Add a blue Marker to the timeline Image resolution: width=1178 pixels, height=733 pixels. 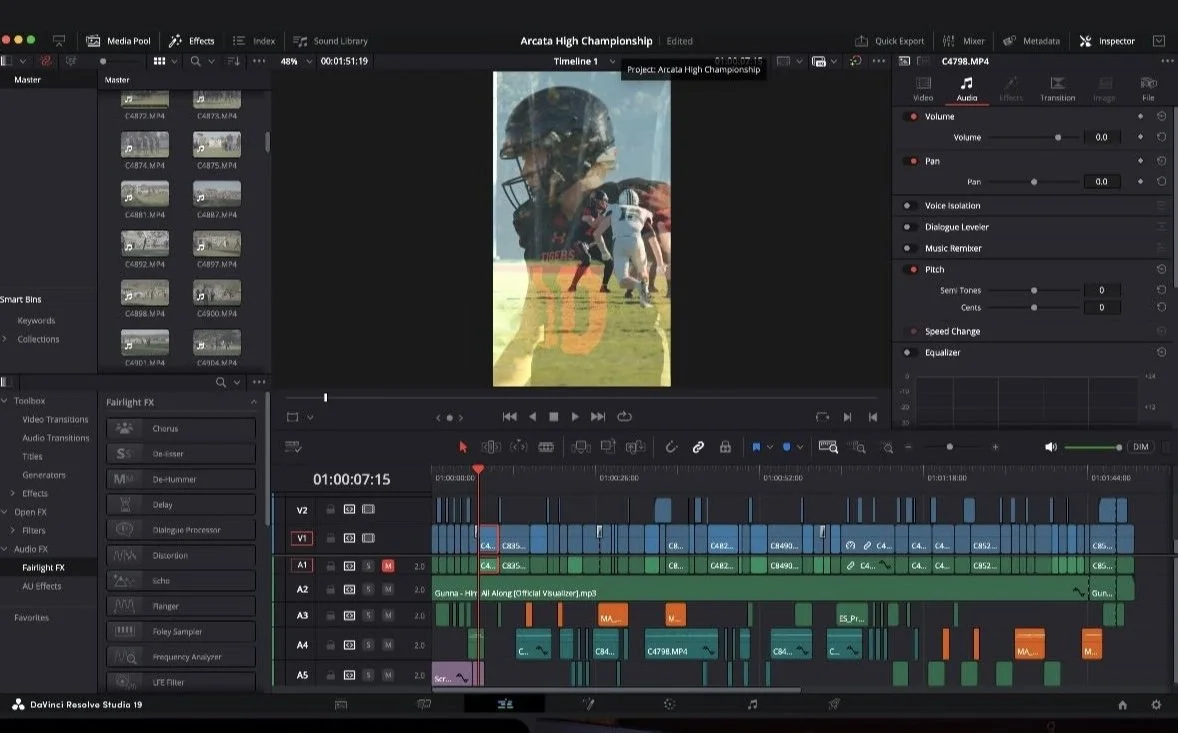click(x=786, y=447)
